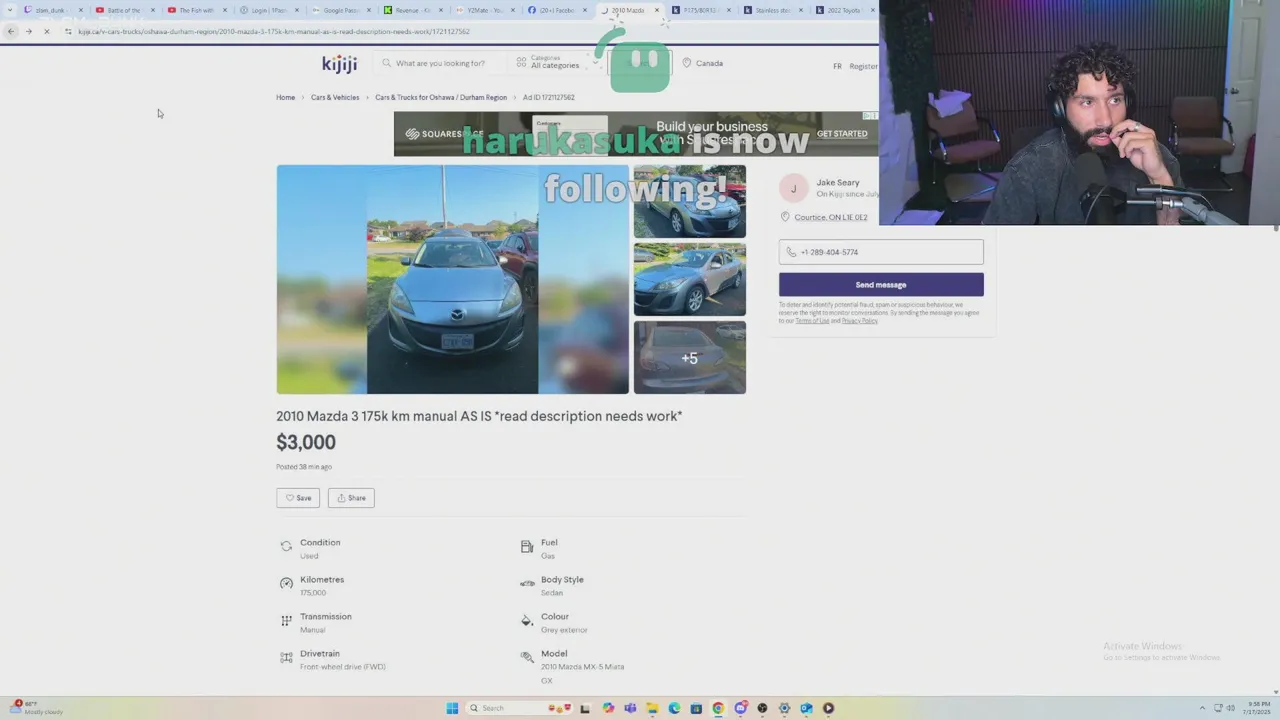Click the Body Style car icon

pyautogui.click(x=527, y=583)
